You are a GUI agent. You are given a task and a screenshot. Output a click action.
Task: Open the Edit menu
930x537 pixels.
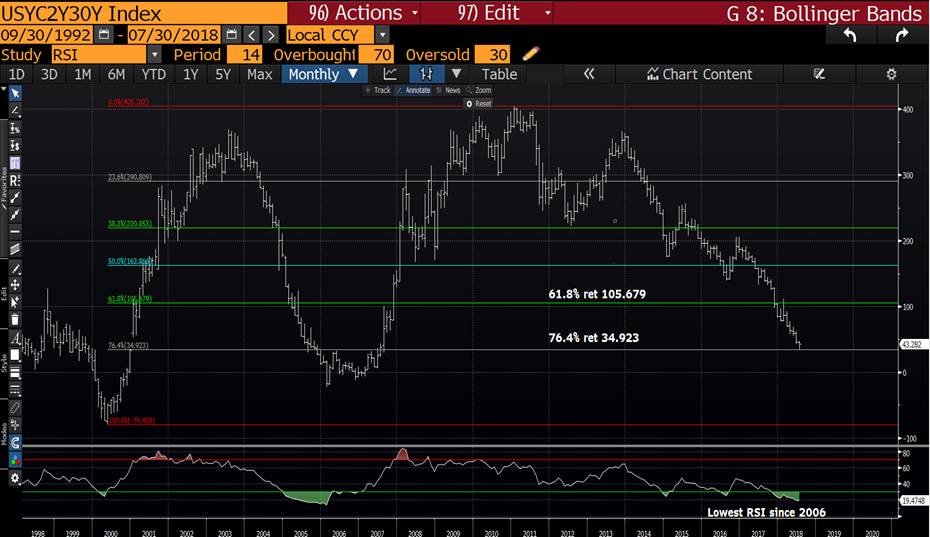tap(504, 12)
